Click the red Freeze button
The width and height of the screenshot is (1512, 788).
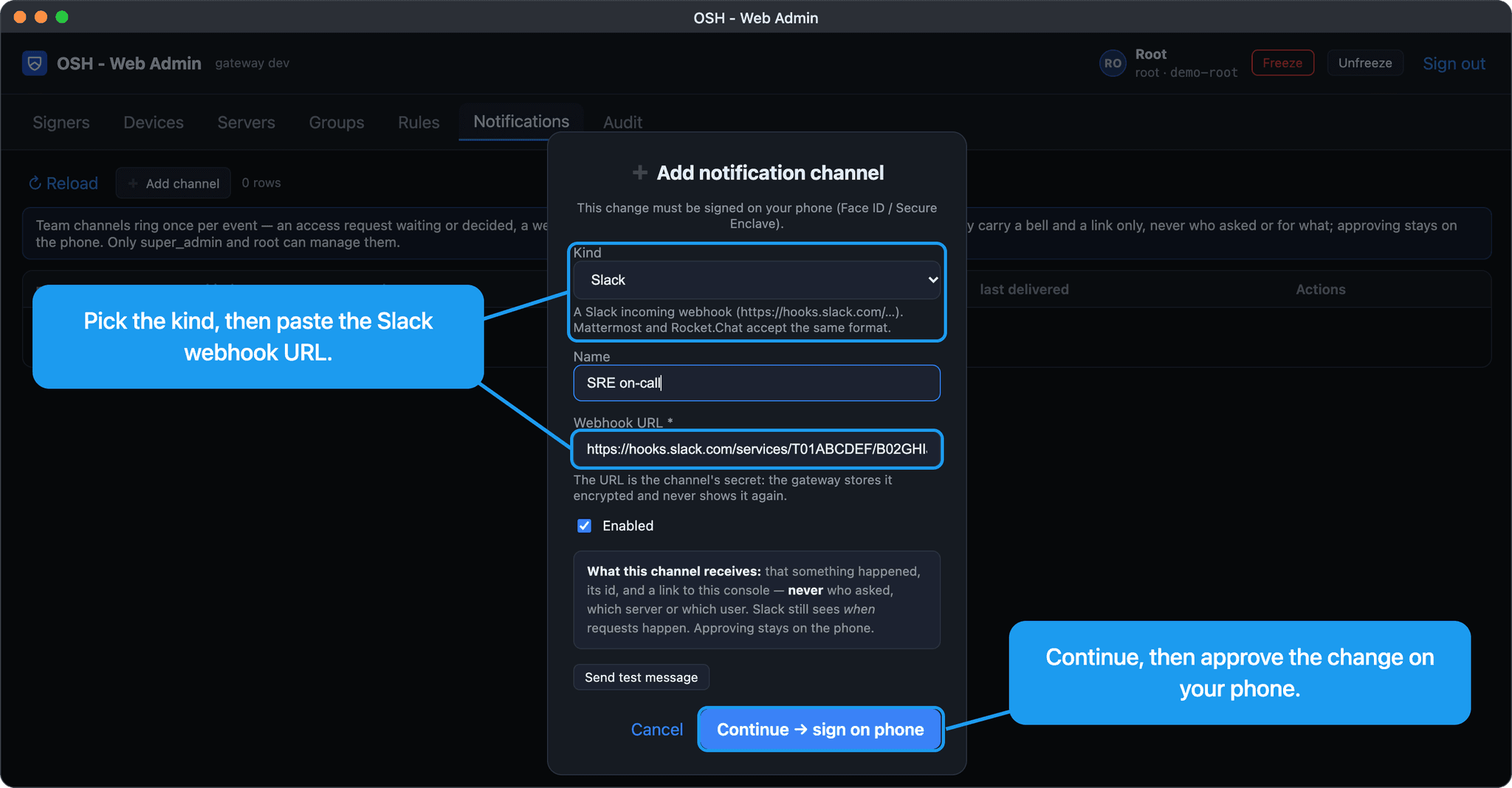1282,64
